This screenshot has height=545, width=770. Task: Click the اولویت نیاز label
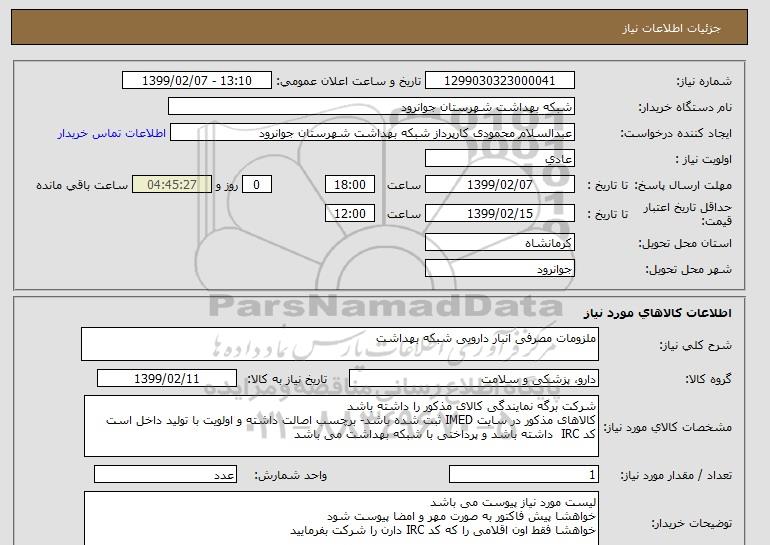pos(704,159)
